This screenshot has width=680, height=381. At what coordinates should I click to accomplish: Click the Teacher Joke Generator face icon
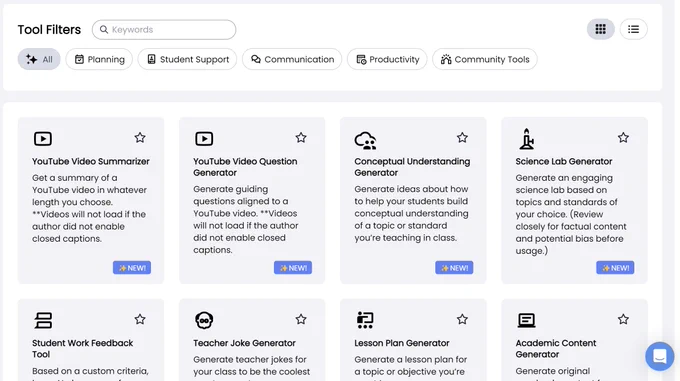click(204, 320)
